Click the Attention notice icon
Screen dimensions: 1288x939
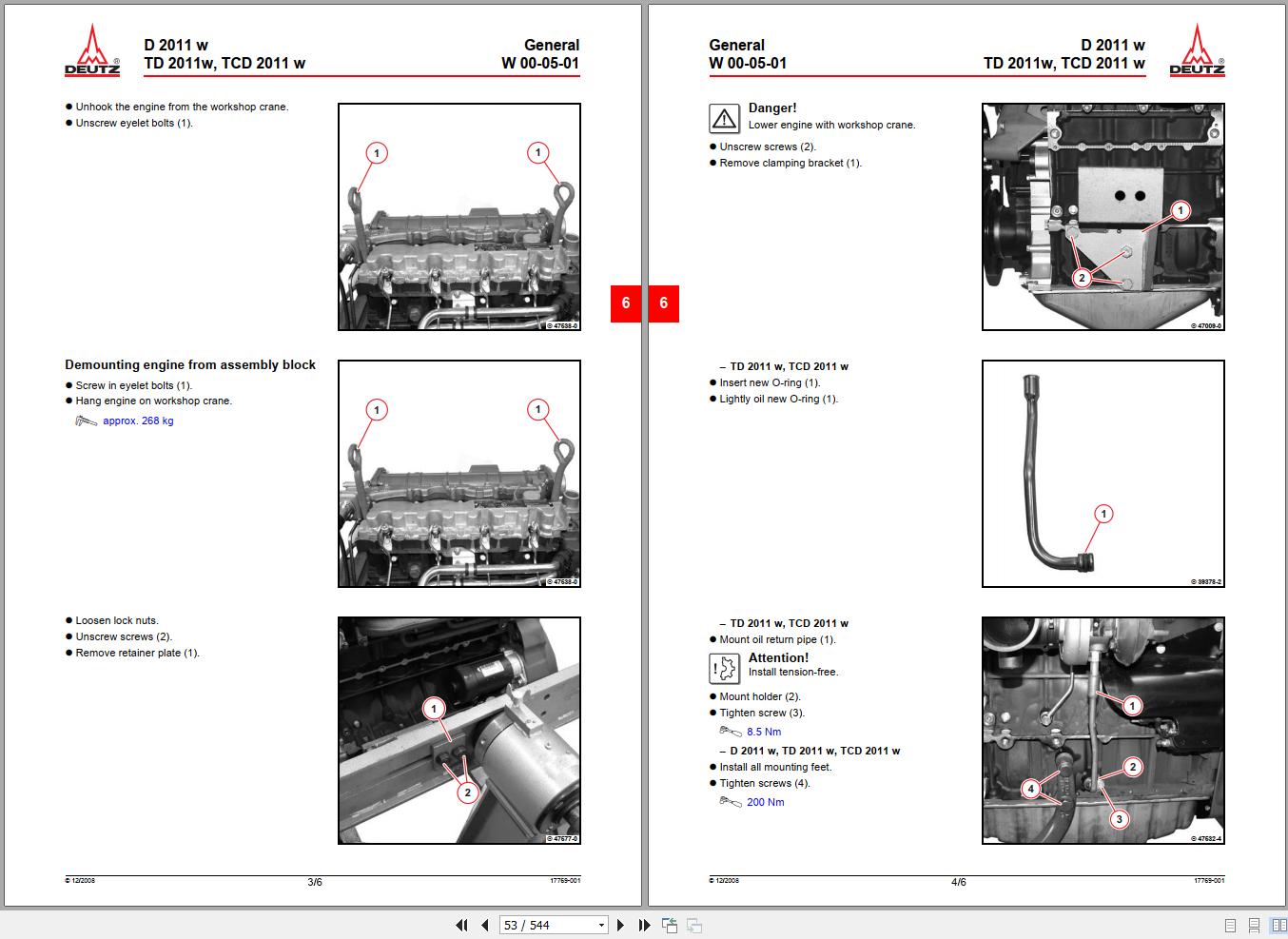[724, 669]
